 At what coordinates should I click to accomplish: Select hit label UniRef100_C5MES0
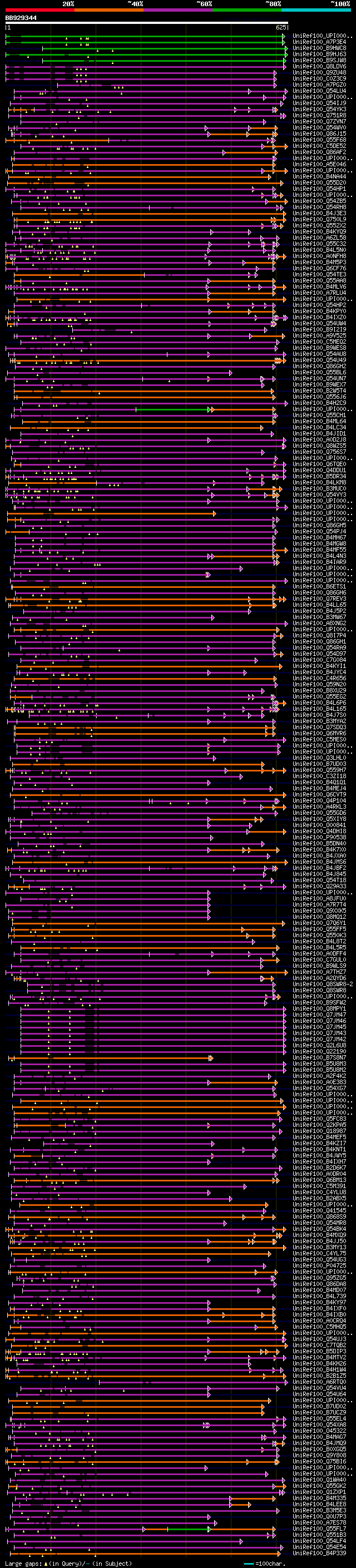pyautogui.click(x=319, y=740)
